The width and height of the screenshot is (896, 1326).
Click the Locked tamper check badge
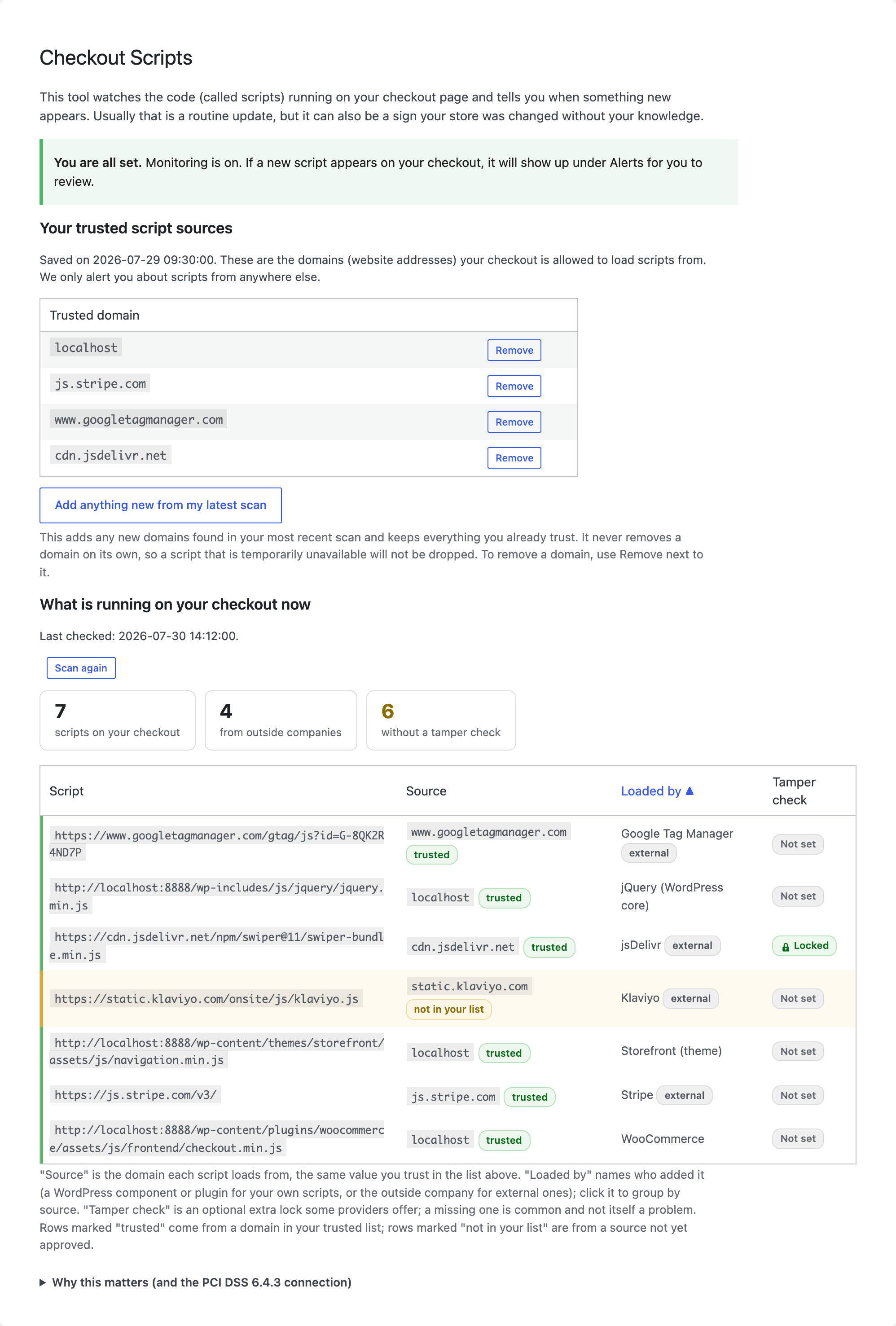pyautogui.click(x=804, y=945)
